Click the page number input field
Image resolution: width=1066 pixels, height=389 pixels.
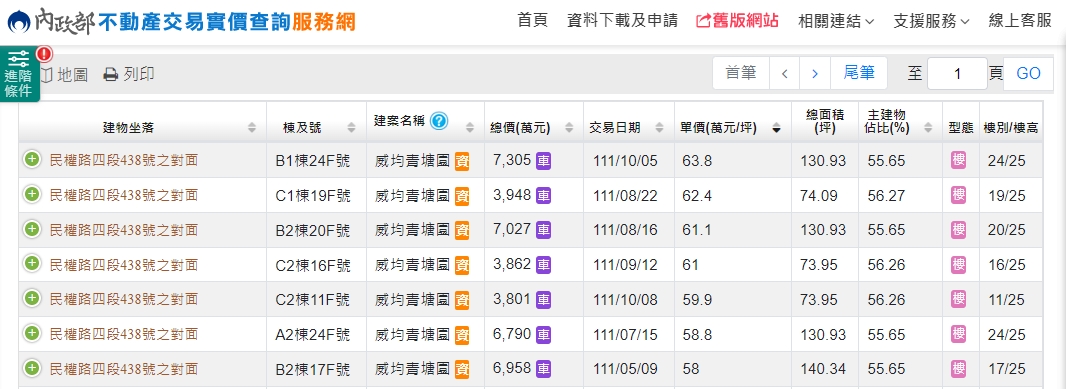[957, 73]
